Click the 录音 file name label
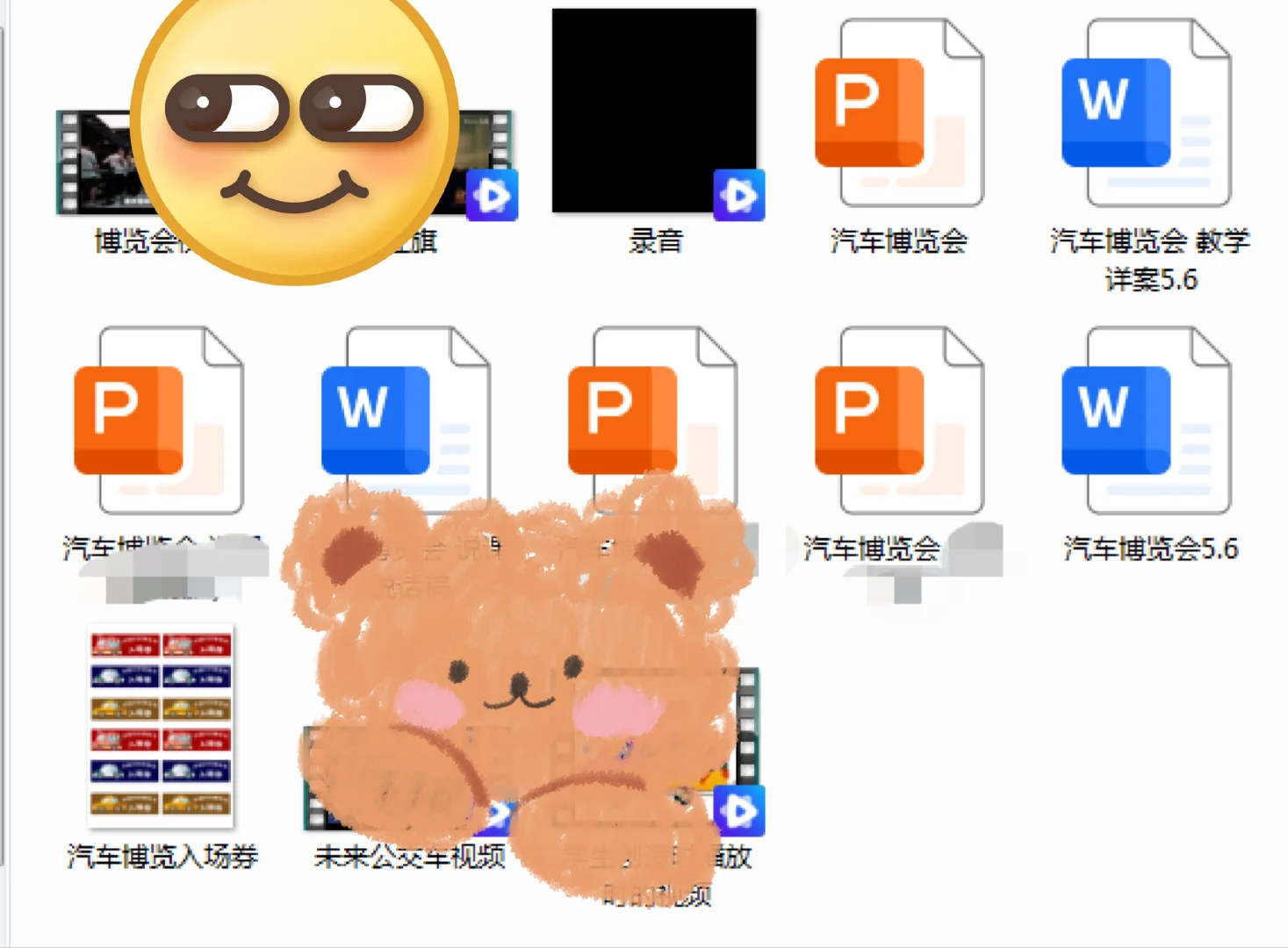 coord(656,239)
